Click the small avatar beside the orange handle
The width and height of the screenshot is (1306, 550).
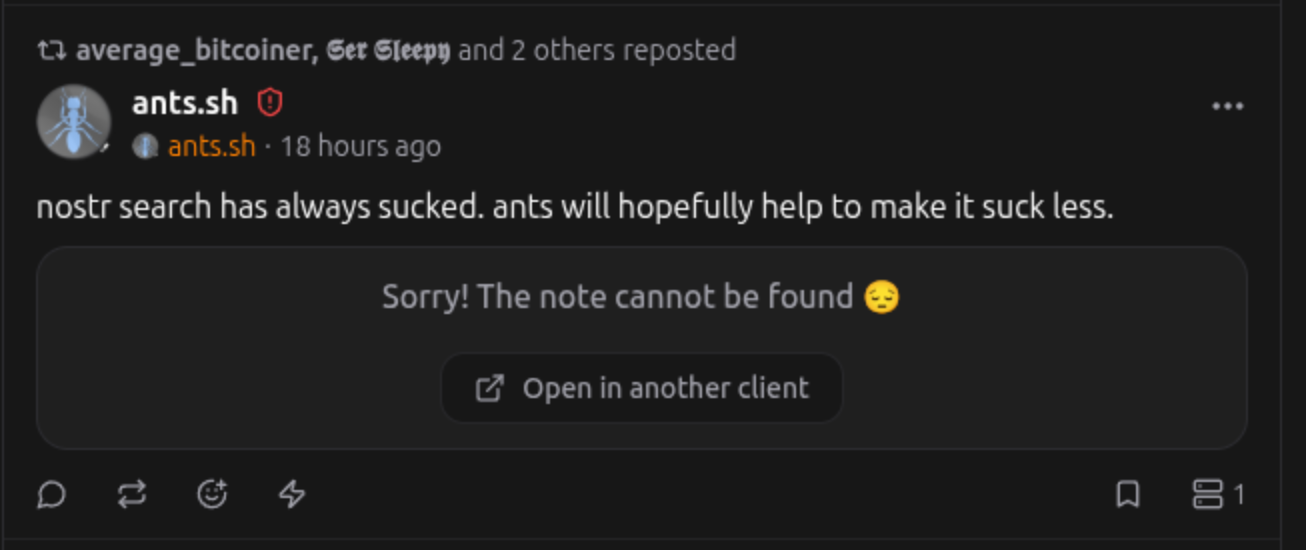pyautogui.click(x=145, y=146)
